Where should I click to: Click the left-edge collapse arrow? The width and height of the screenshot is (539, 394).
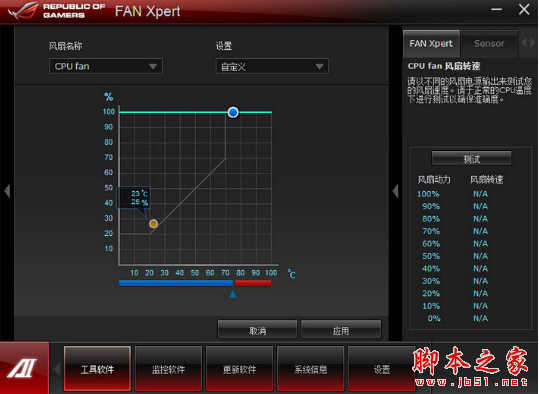[x=7, y=191]
